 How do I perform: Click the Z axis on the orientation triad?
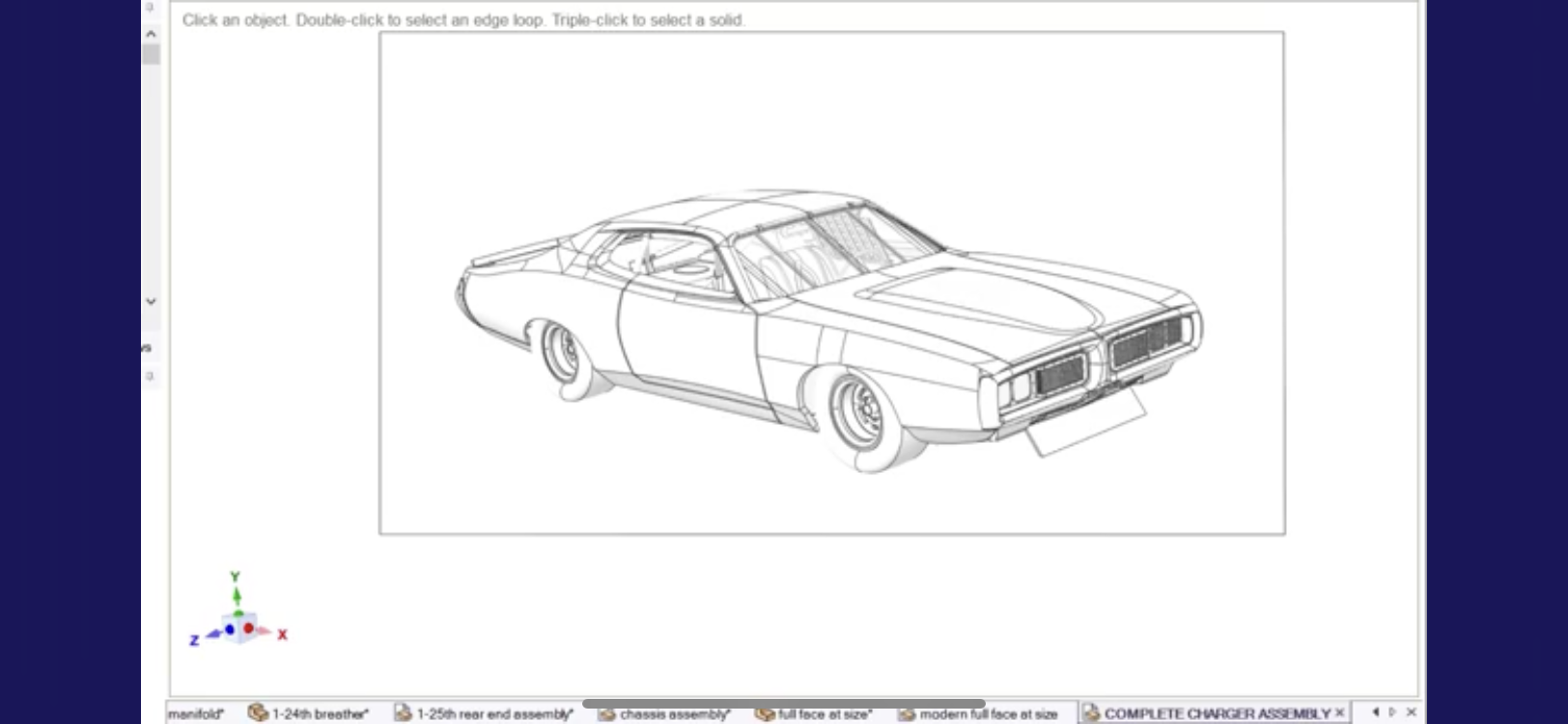[204, 637]
